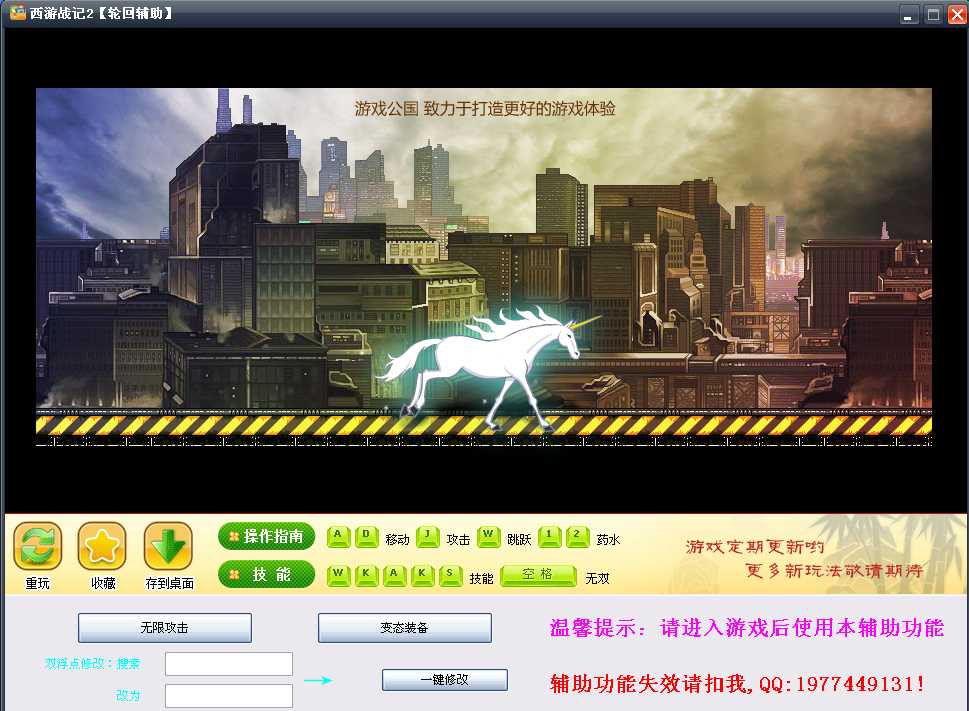Viewport: 969px width, 711px height.
Task: Click the K key between W and A
Action: [366, 576]
